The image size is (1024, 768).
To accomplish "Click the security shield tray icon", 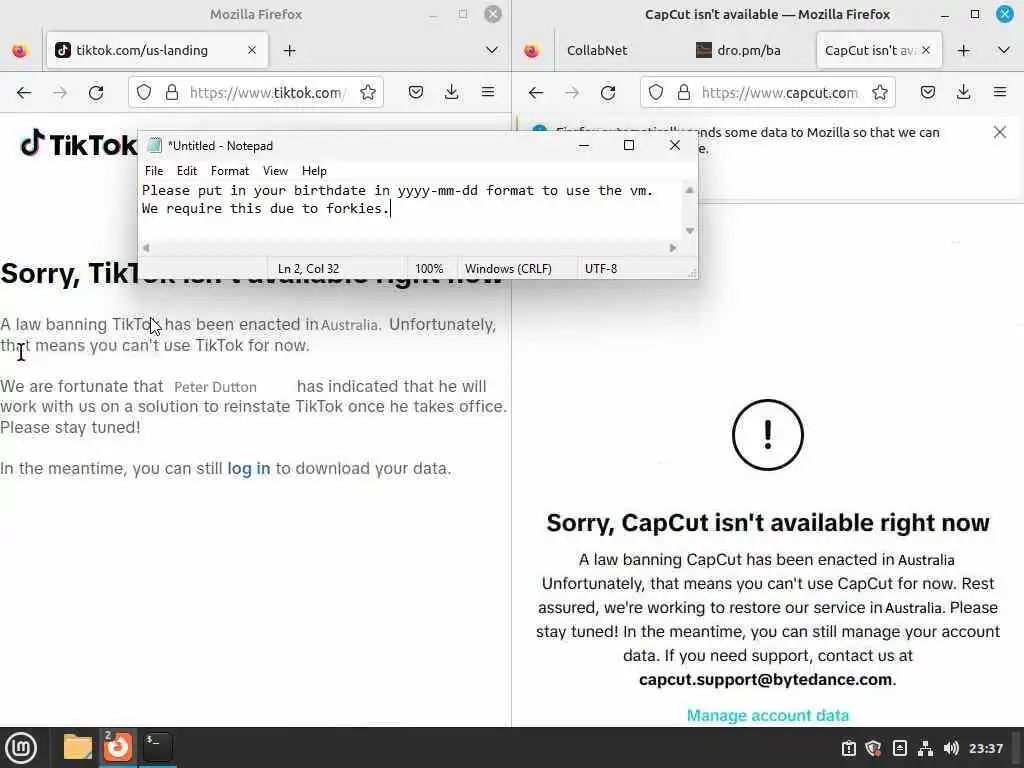I will pyautogui.click(x=874, y=748).
